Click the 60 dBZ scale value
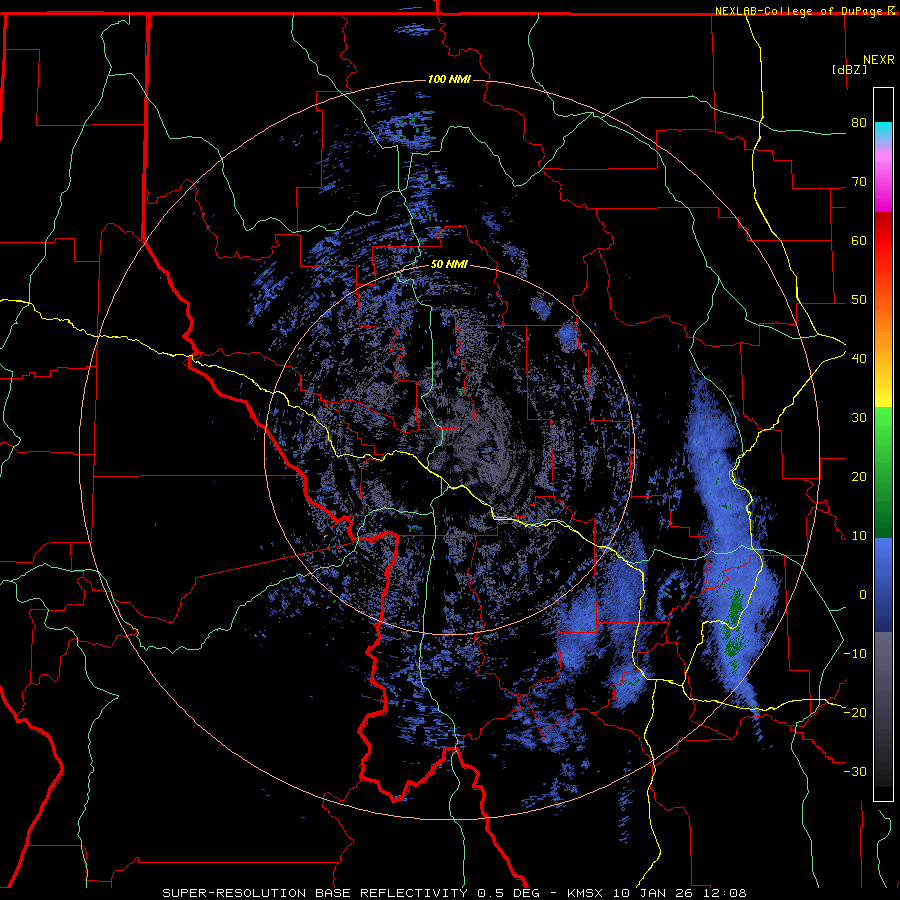The image size is (900, 900). tap(859, 240)
